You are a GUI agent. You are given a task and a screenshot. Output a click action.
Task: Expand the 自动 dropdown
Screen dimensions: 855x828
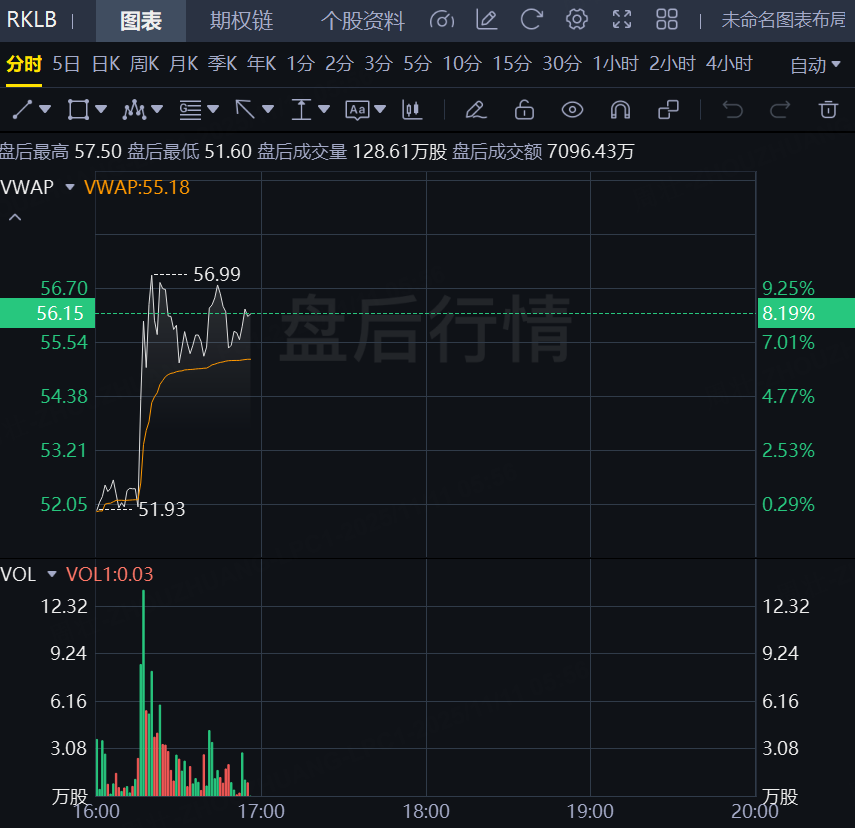tap(815, 66)
